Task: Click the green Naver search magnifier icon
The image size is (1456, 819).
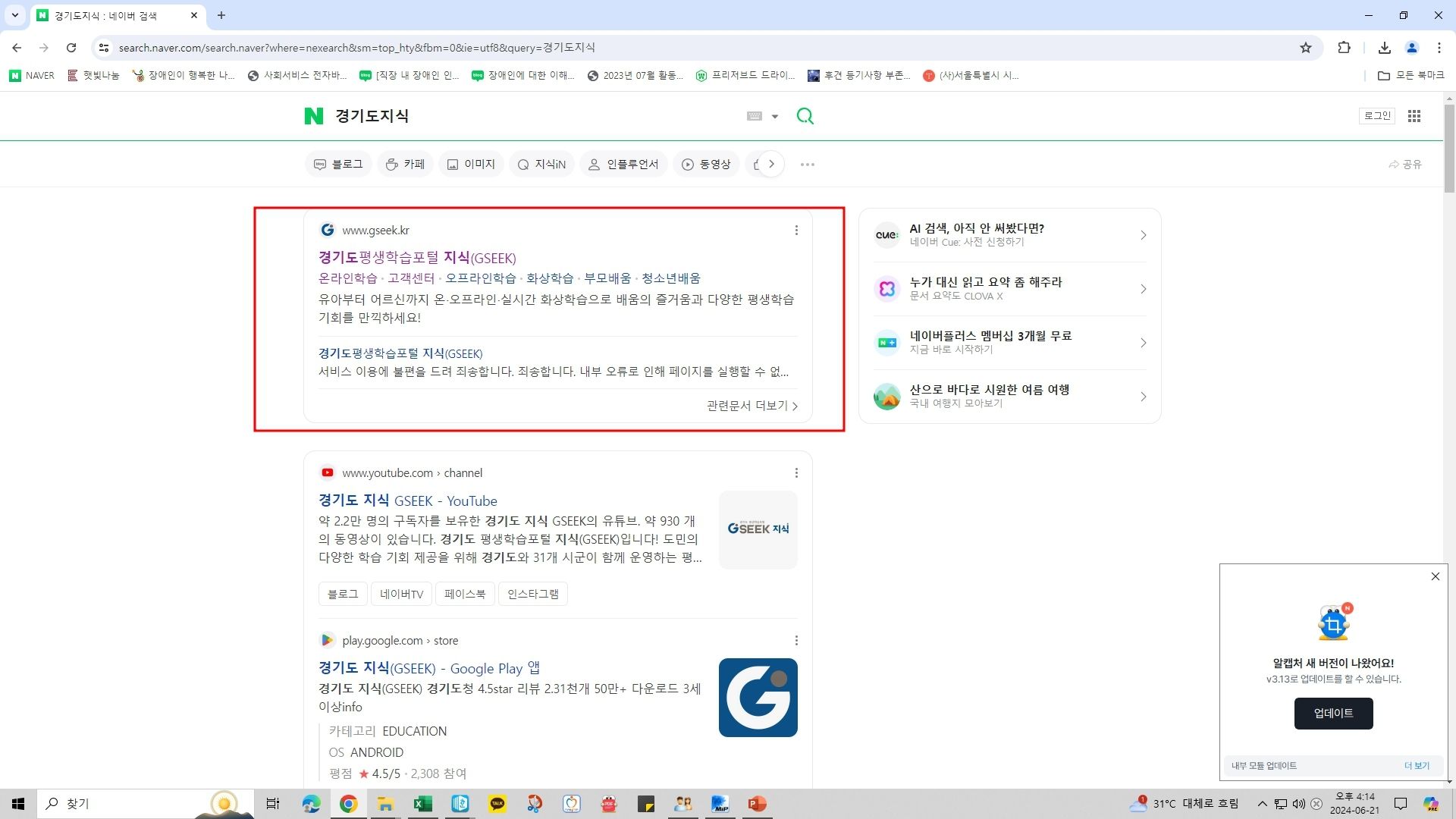Action: point(805,116)
